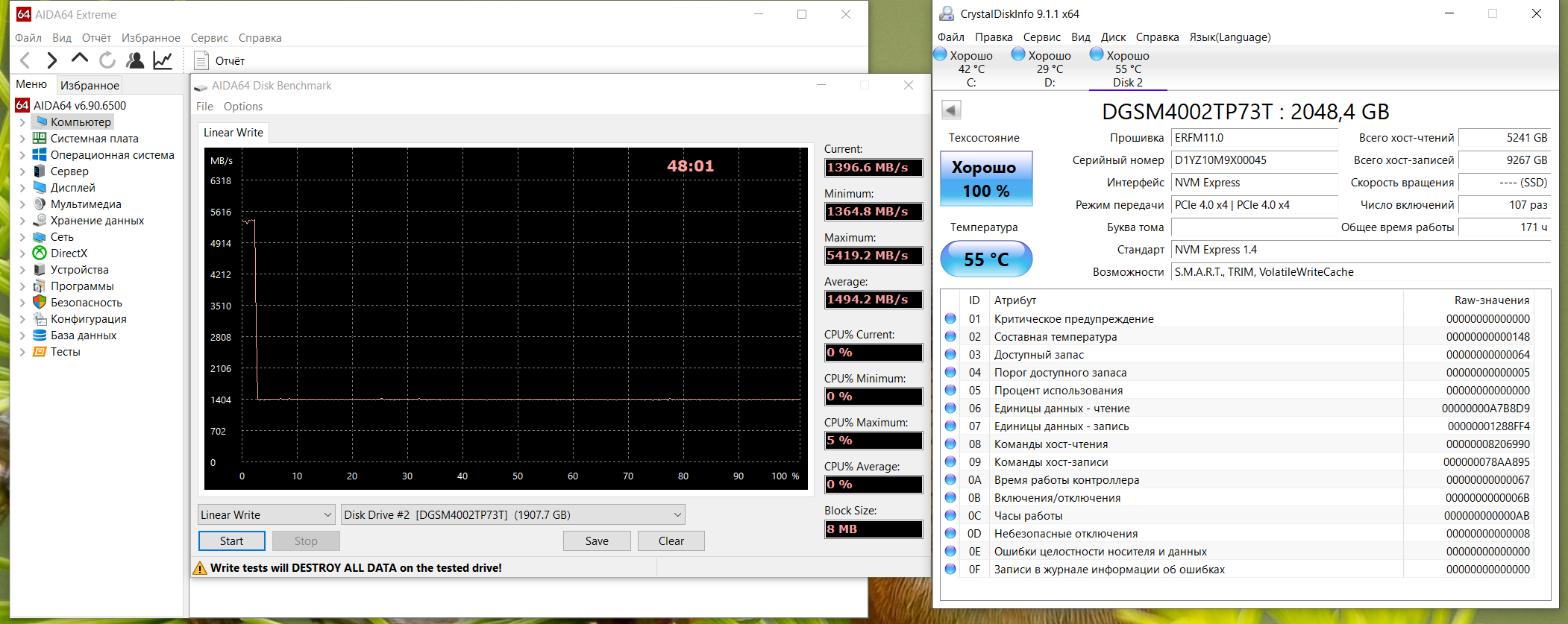The width and height of the screenshot is (1568, 624).
Task: Click the Буква тома value field
Action: (x=1255, y=227)
